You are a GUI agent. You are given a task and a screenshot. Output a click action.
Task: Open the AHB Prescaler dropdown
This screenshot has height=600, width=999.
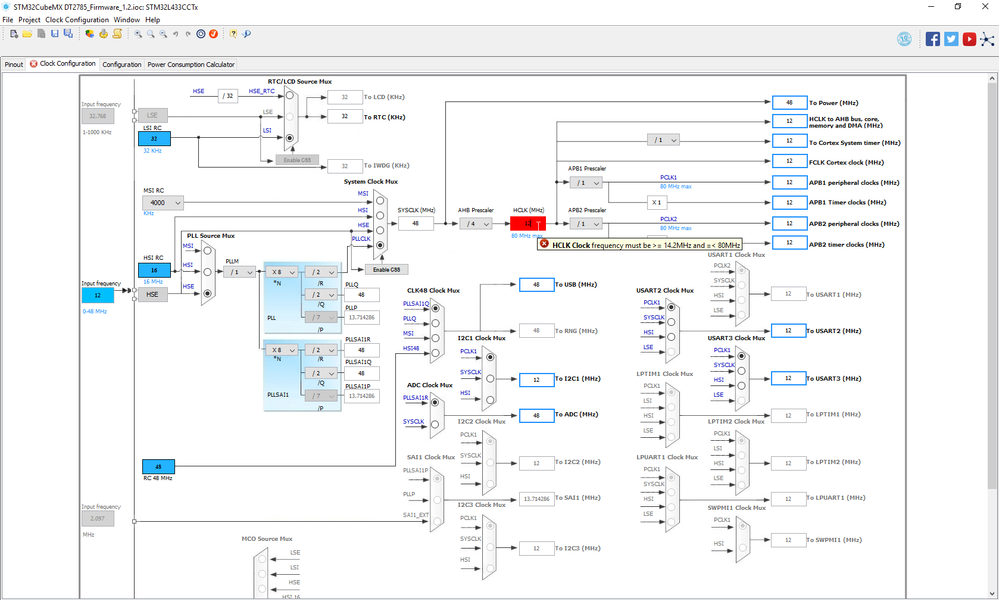(x=476, y=224)
